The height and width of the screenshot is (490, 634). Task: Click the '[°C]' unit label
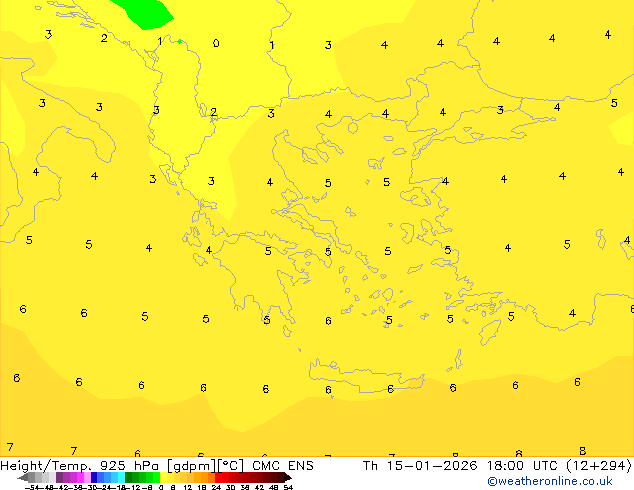pyautogui.click(x=231, y=466)
